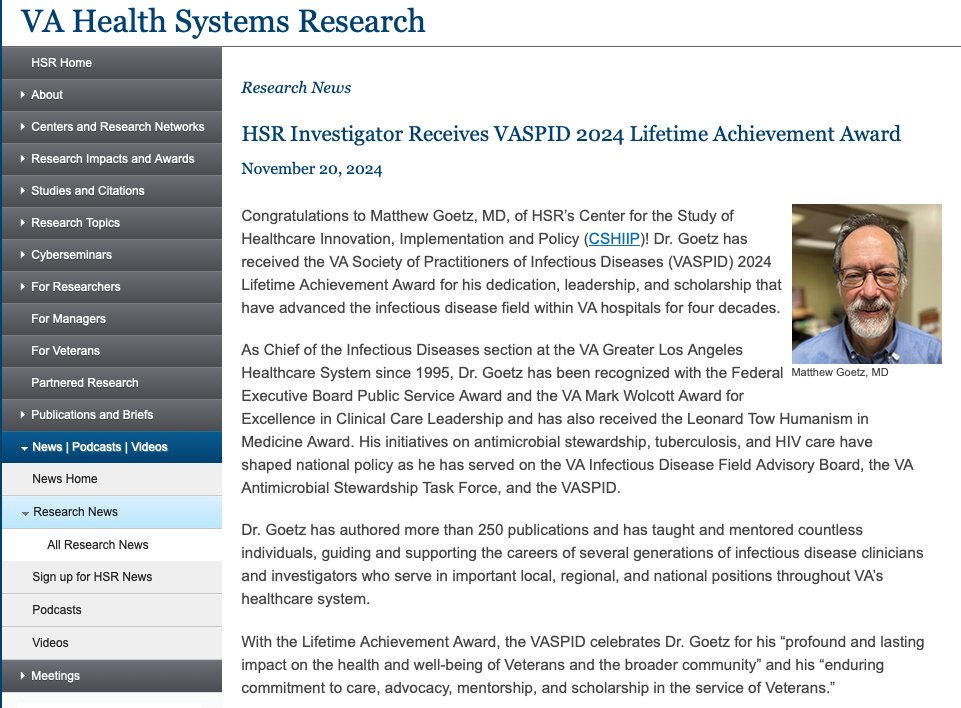Expand Centers and Research Networks arrow
This screenshot has height=708, width=961.
23,126
